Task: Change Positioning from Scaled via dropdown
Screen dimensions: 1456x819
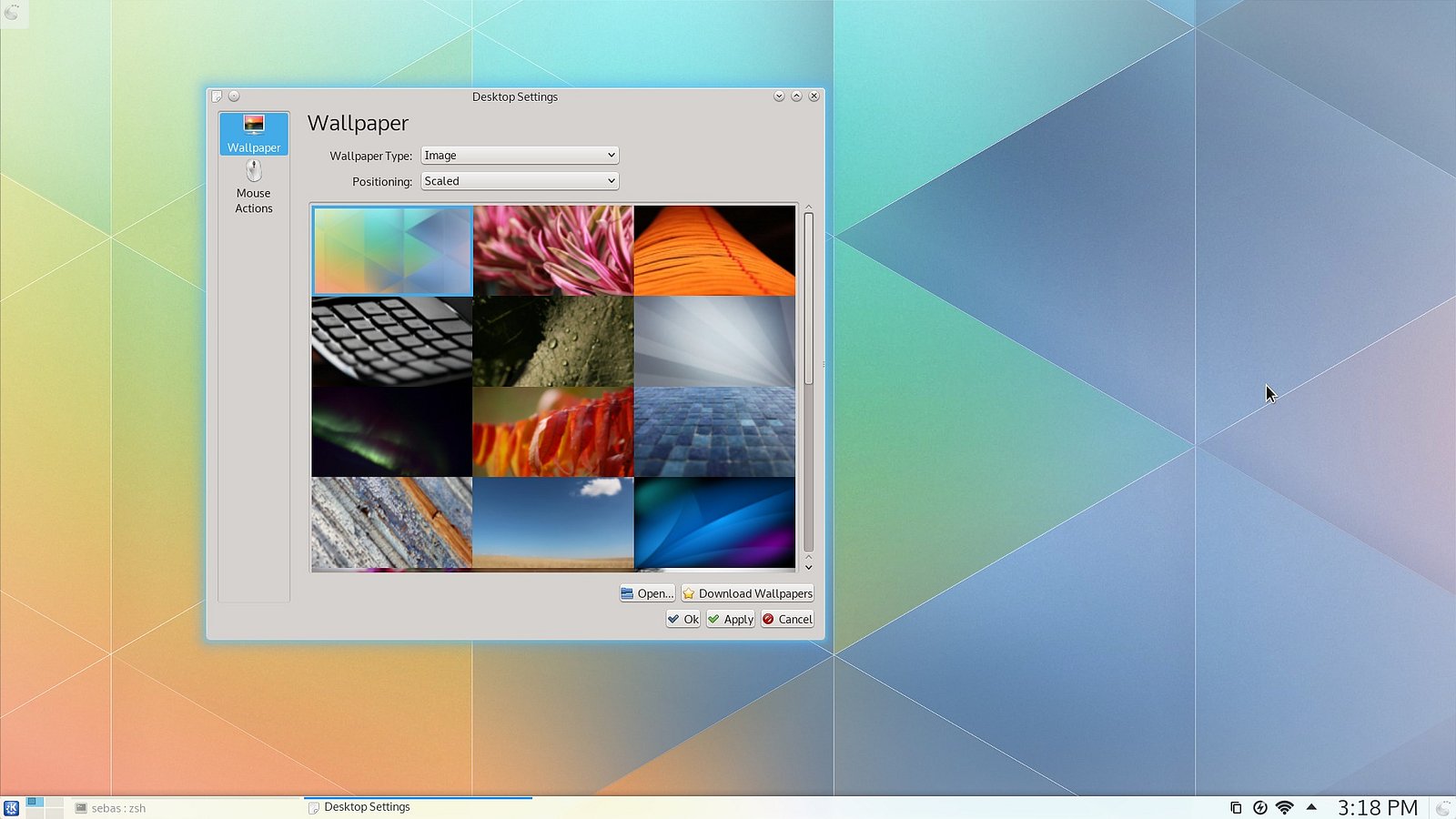Action: 519,180
